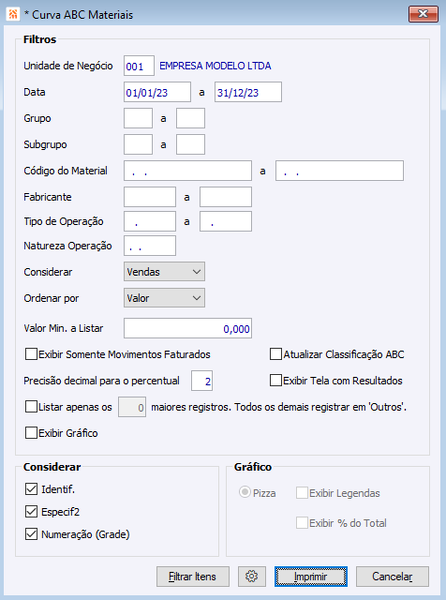
Task: Click the second Subgrupo input field
Action: (x=190, y=144)
